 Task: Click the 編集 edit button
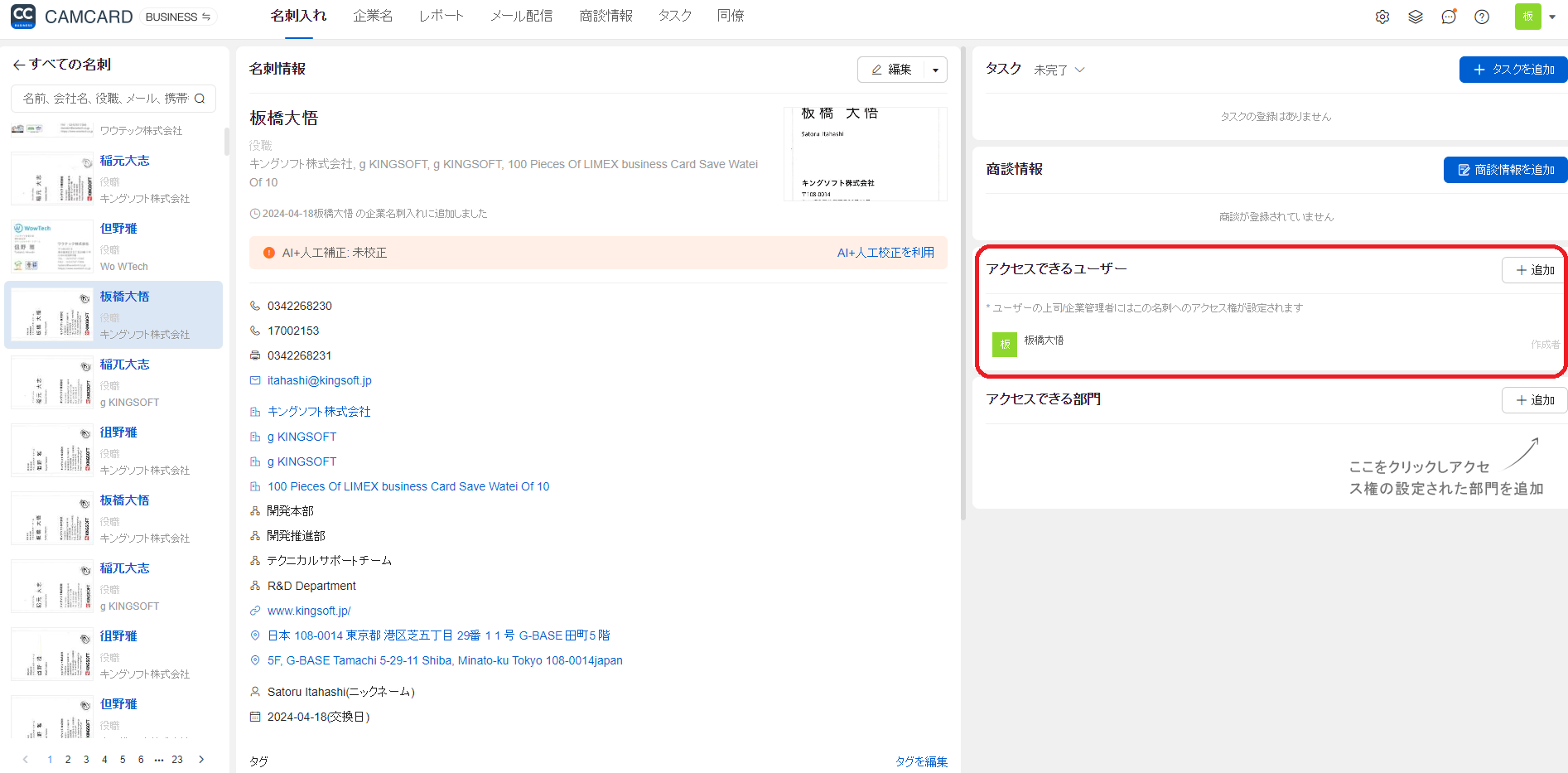coord(891,70)
